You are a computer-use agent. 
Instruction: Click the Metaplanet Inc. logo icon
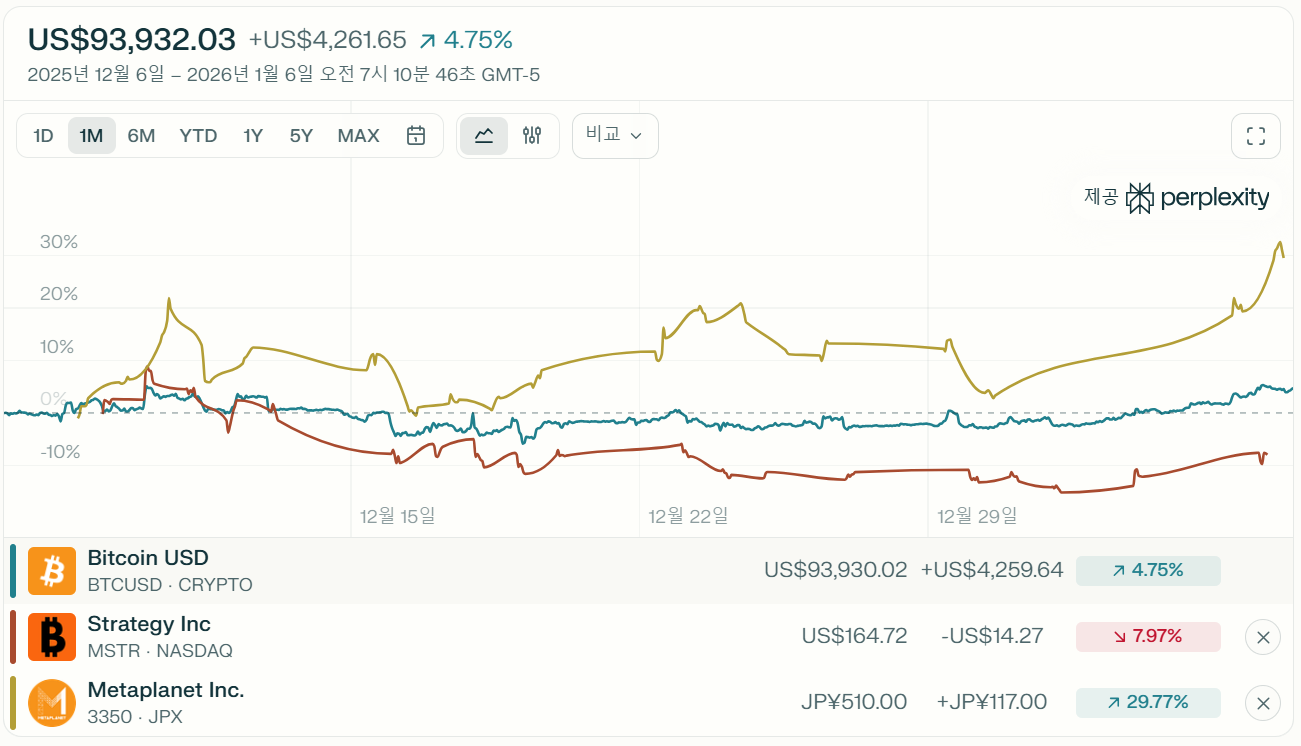tap(52, 703)
